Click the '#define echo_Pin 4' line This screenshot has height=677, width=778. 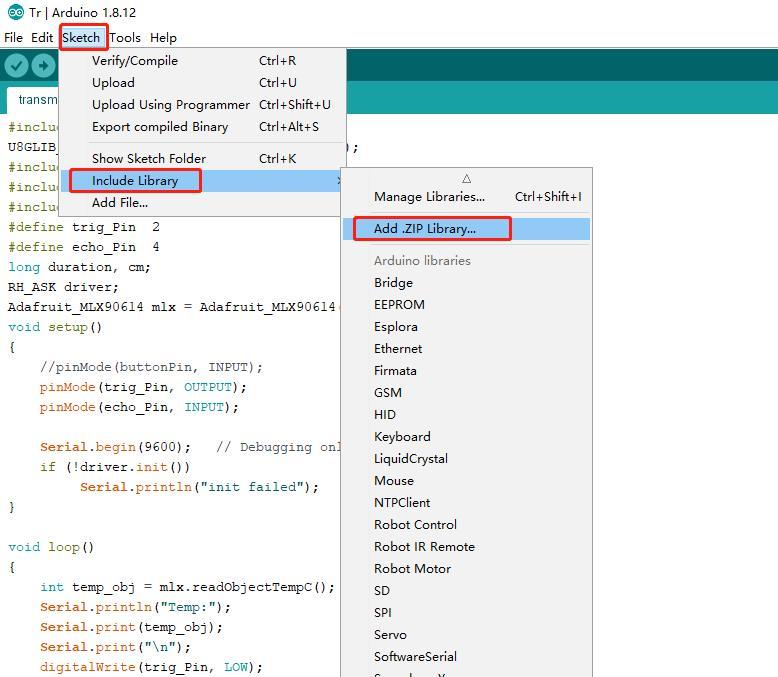(x=84, y=247)
